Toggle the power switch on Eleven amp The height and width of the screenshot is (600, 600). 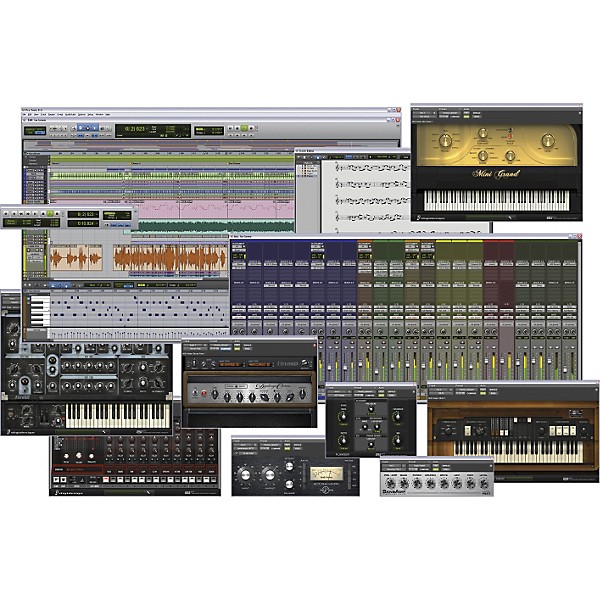click(196, 393)
